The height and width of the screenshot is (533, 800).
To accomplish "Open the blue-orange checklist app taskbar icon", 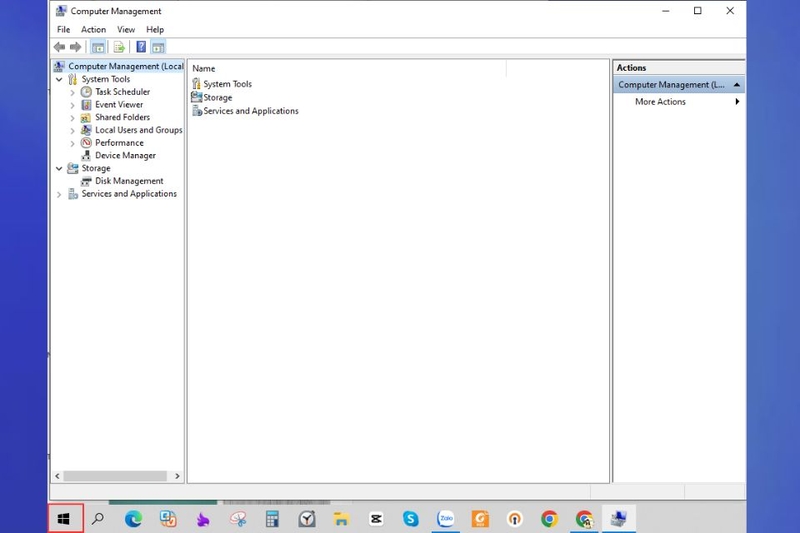I will click(x=168, y=519).
